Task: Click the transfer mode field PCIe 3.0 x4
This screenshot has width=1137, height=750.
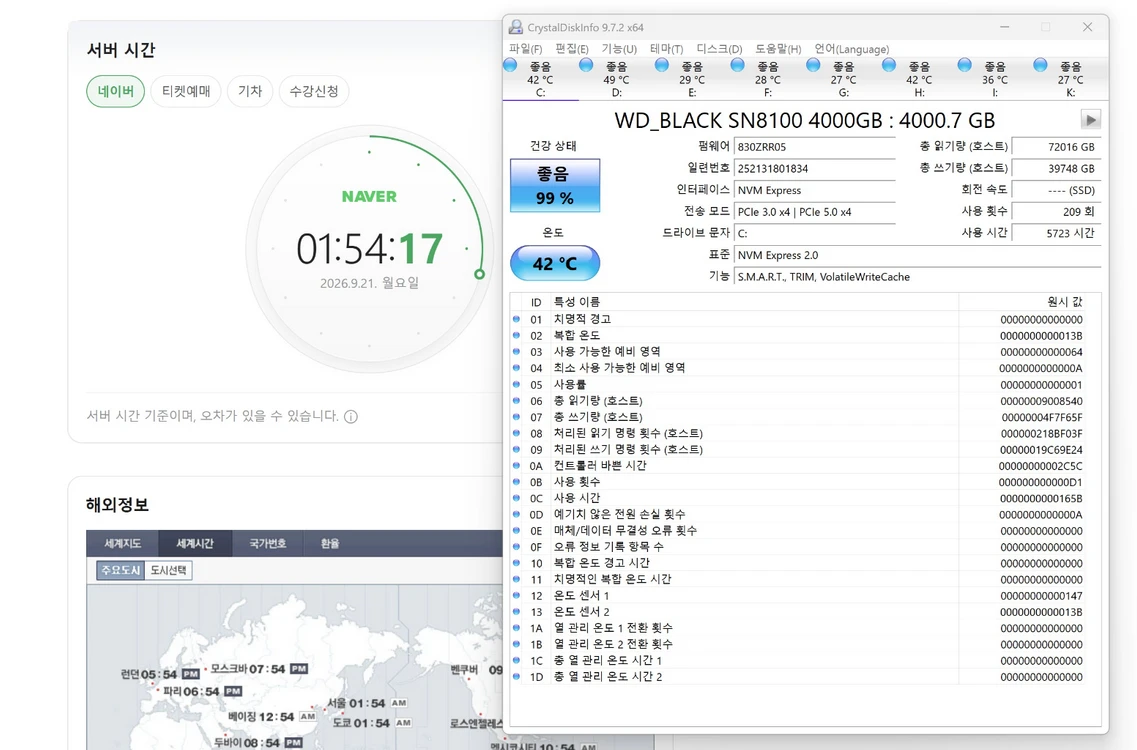Action: pyautogui.click(x=814, y=212)
